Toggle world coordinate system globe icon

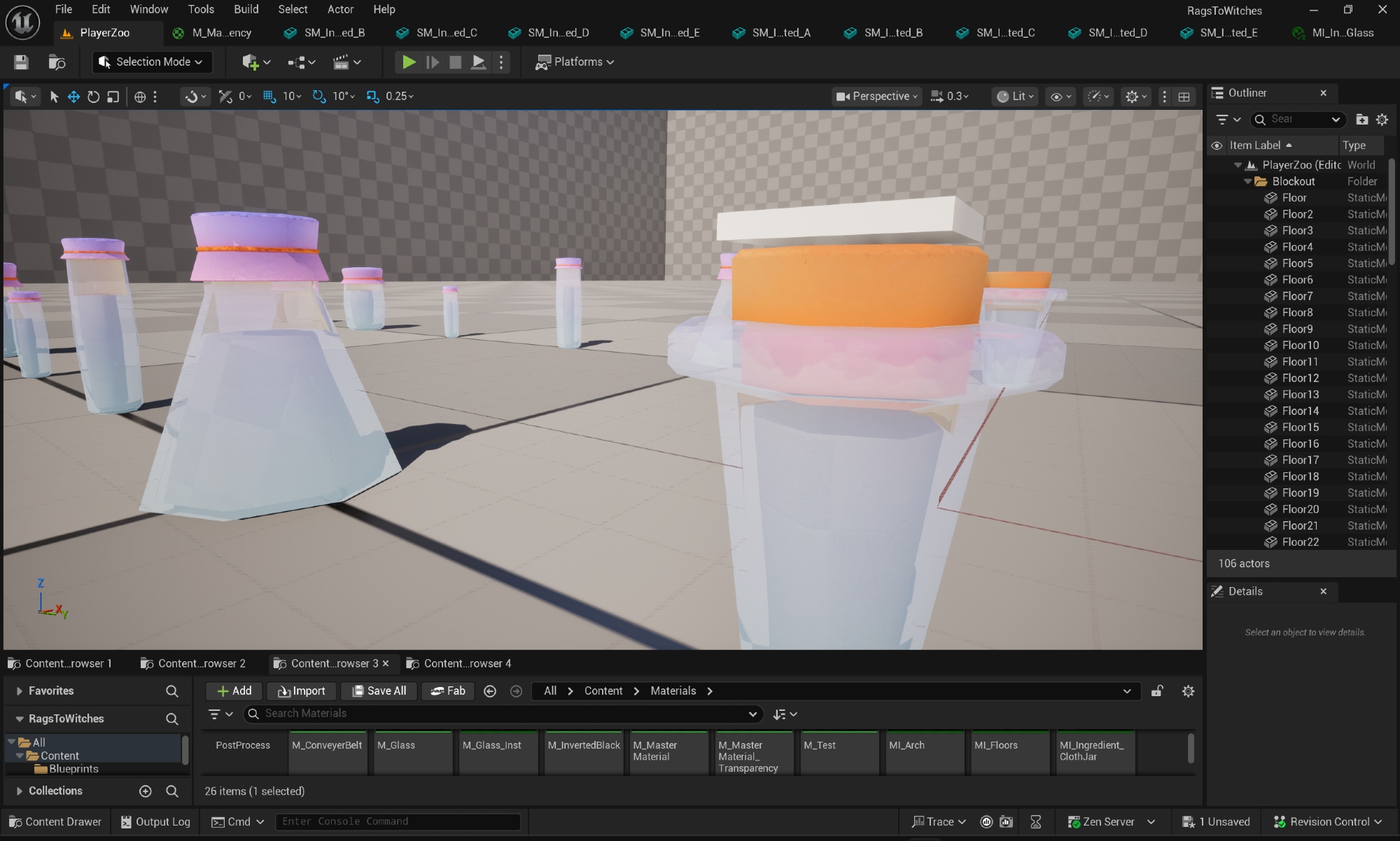[x=140, y=97]
